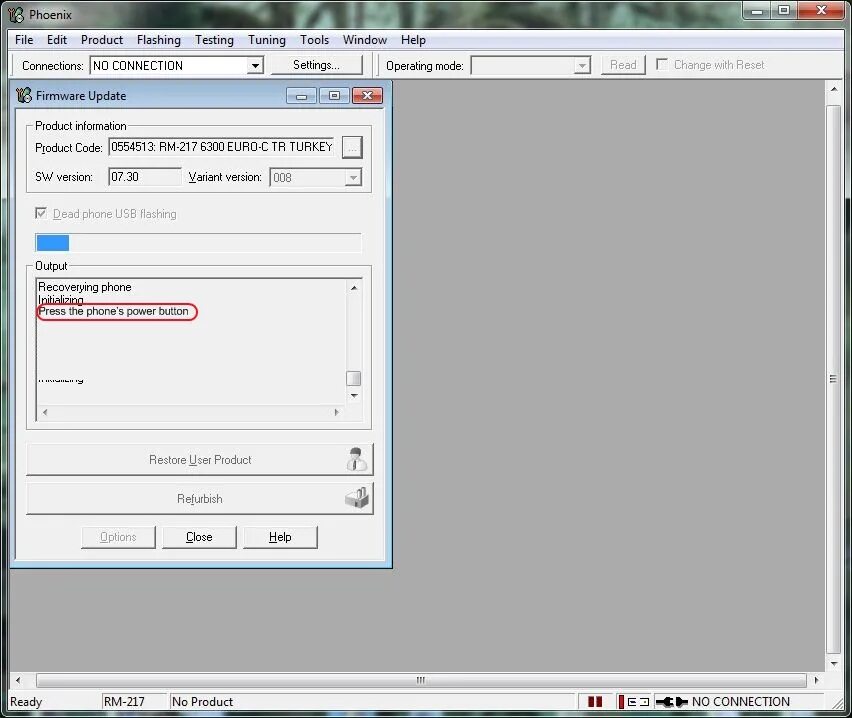Click the connection plug status icon
Image resolution: width=852 pixels, height=718 pixels.
click(672, 702)
